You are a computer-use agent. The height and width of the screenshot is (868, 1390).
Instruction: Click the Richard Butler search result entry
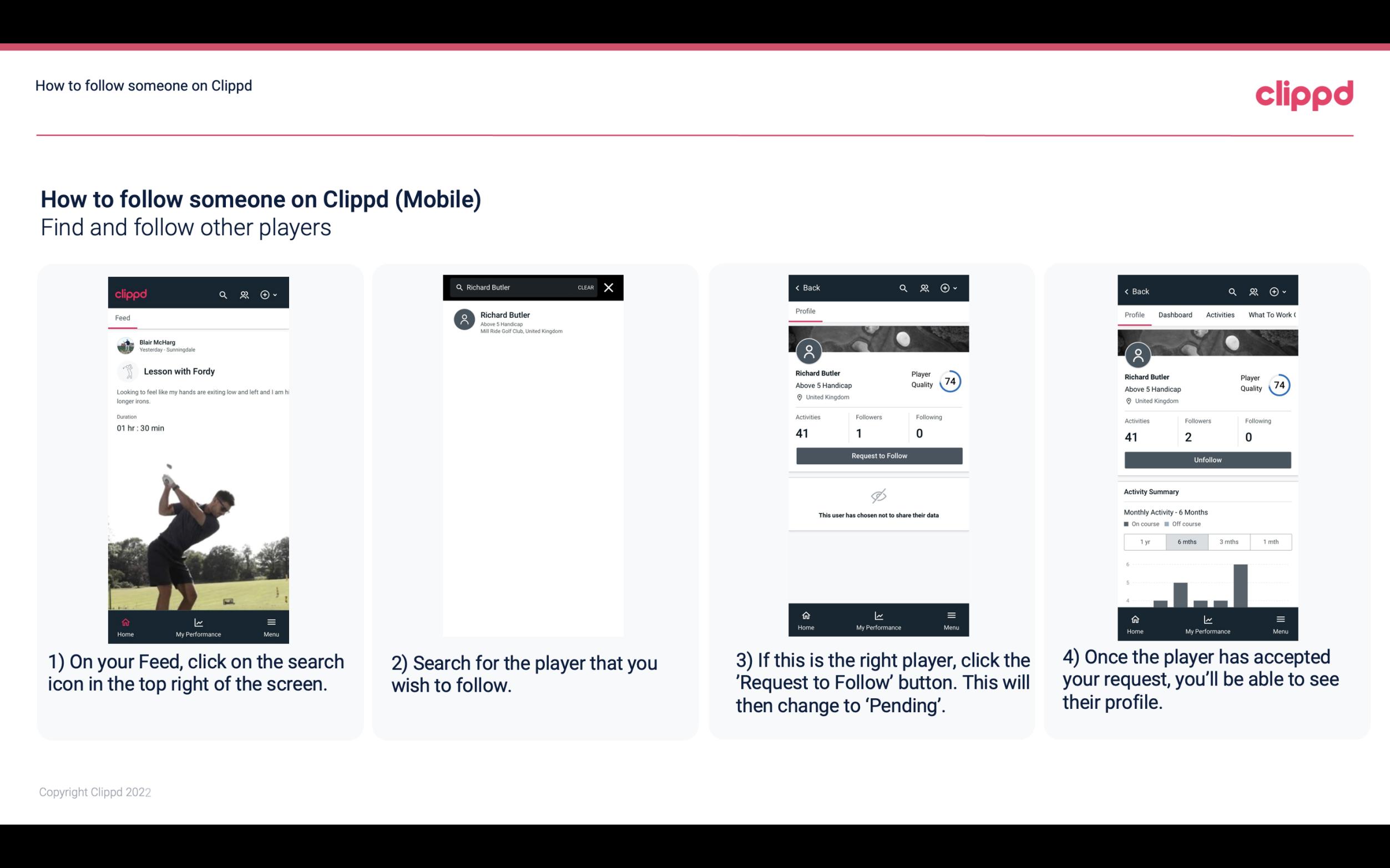tap(535, 321)
